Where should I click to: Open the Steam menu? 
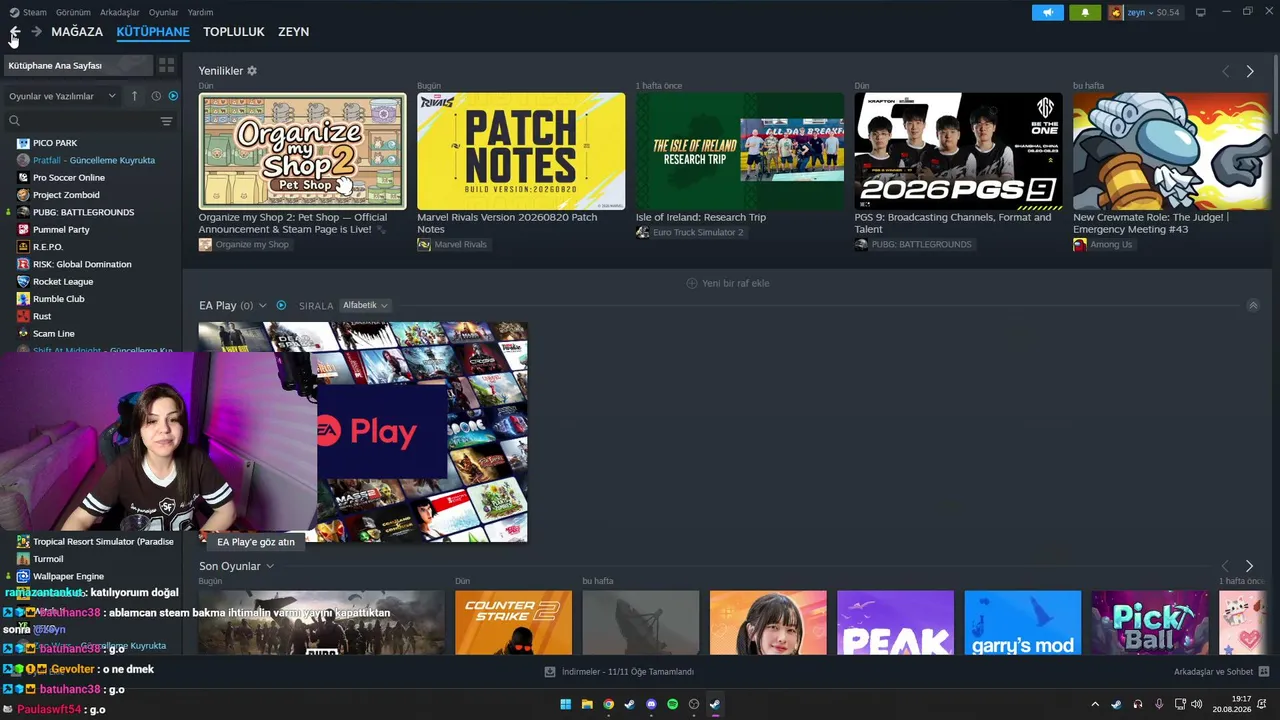click(35, 12)
